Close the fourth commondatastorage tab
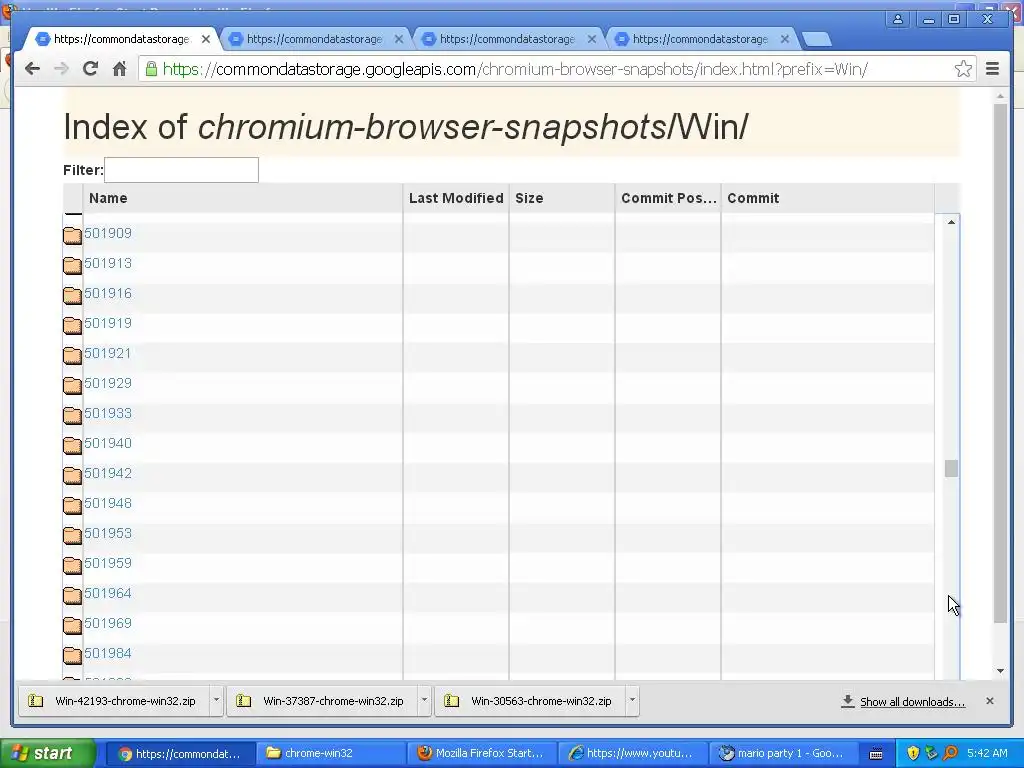The height and width of the screenshot is (768, 1024). point(785,39)
